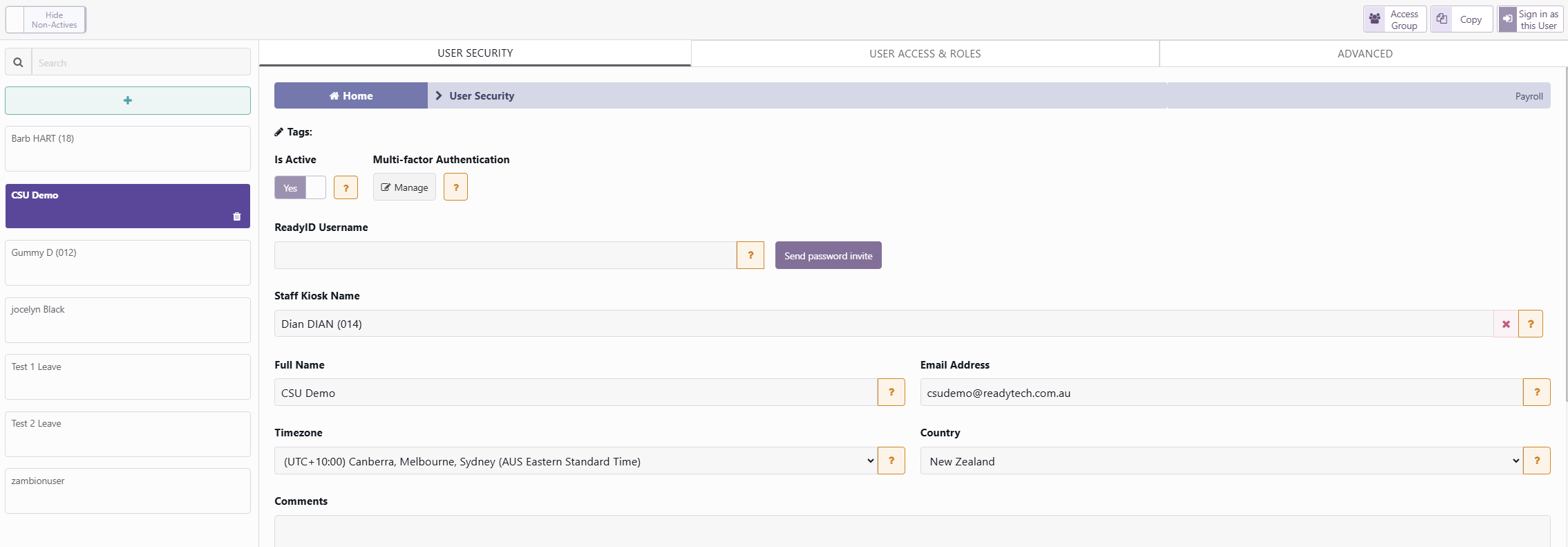This screenshot has height=547, width=1568.
Task: Select user Barb HART (18)
Action: (128, 149)
